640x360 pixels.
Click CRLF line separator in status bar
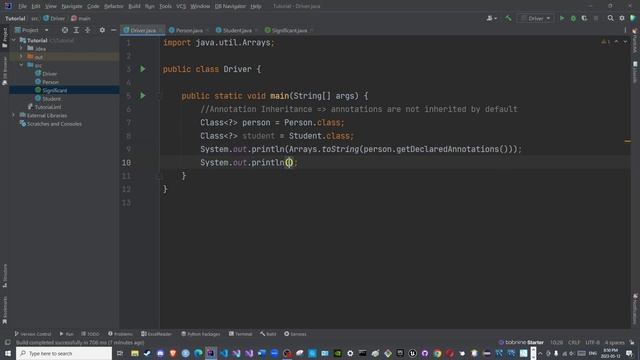tap(574, 342)
